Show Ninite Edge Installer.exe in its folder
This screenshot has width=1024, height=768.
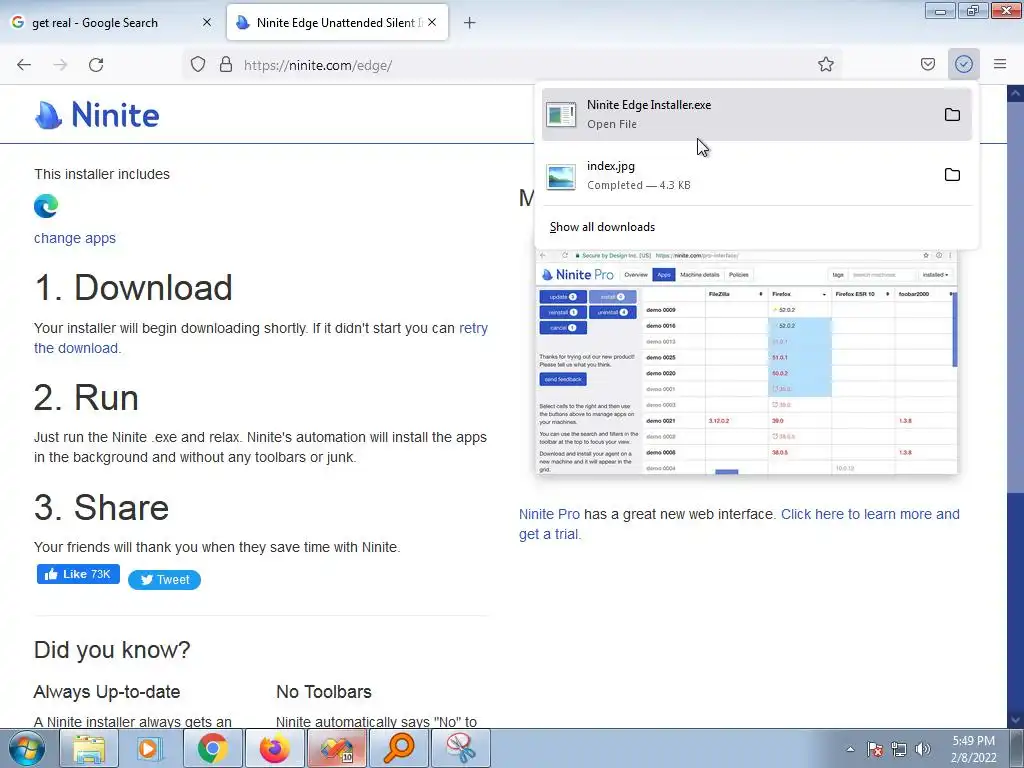pyautogui.click(x=952, y=114)
